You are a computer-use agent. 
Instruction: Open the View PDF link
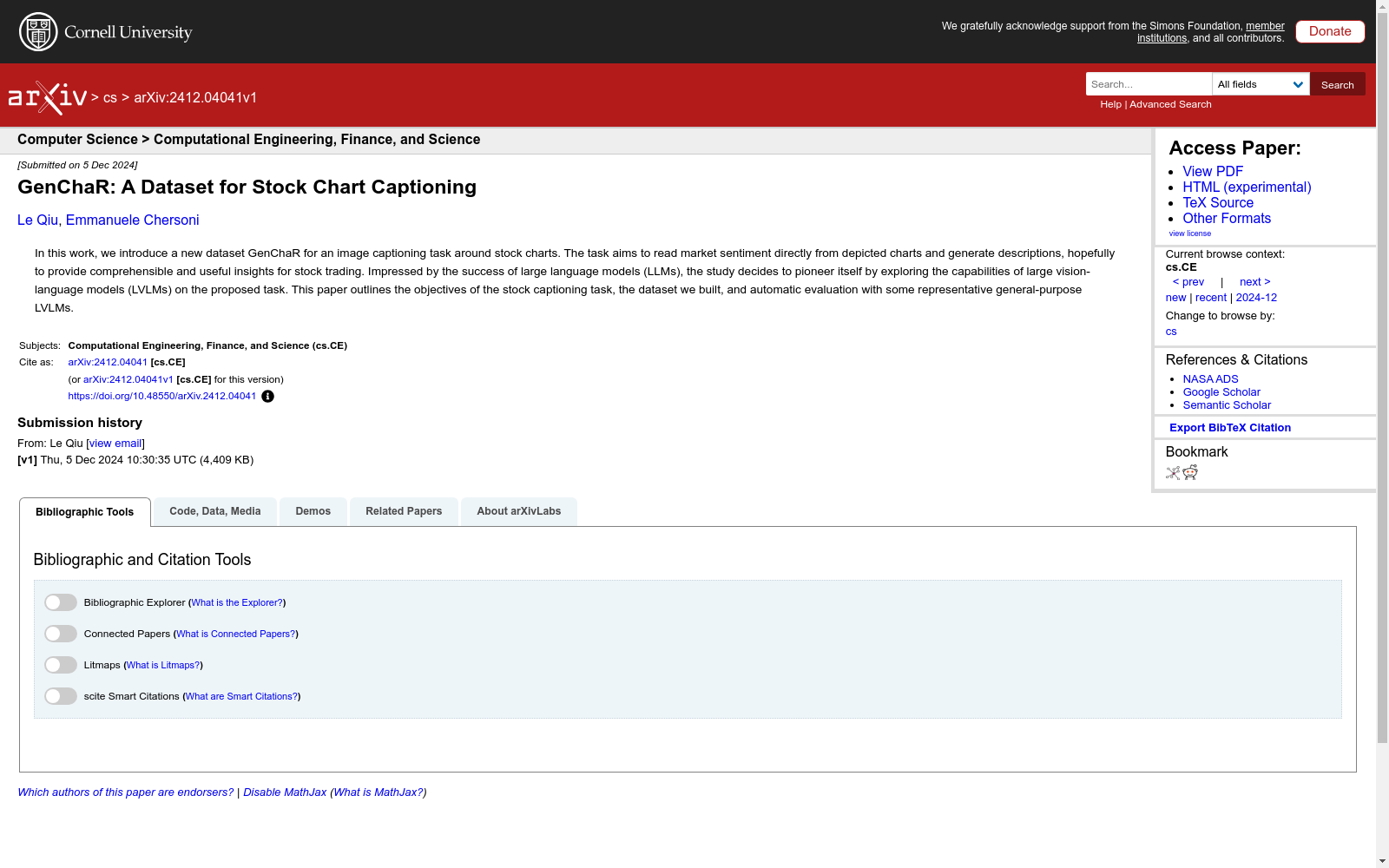point(1213,172)
